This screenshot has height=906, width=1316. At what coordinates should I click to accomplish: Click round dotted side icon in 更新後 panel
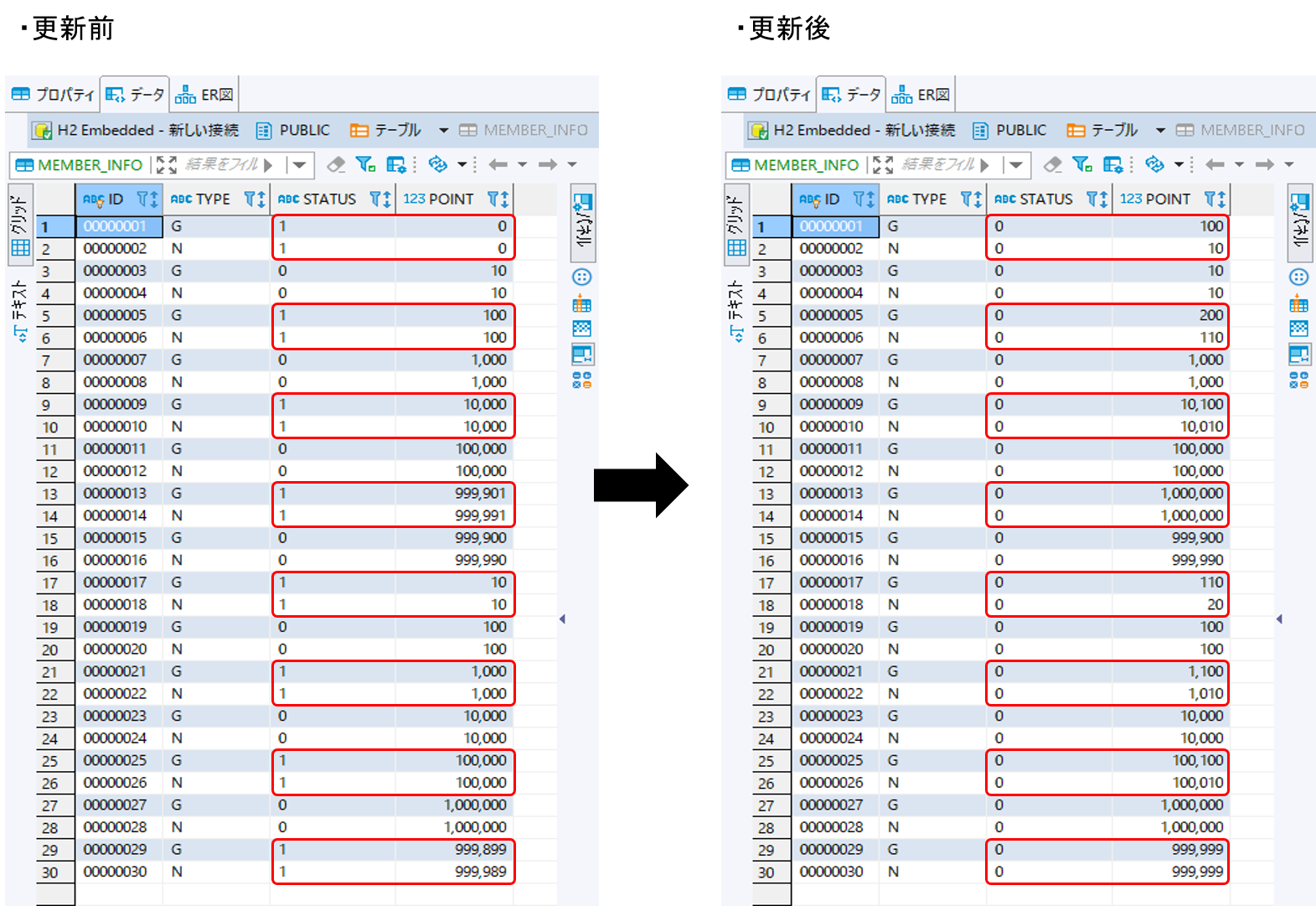point(1299,277)
